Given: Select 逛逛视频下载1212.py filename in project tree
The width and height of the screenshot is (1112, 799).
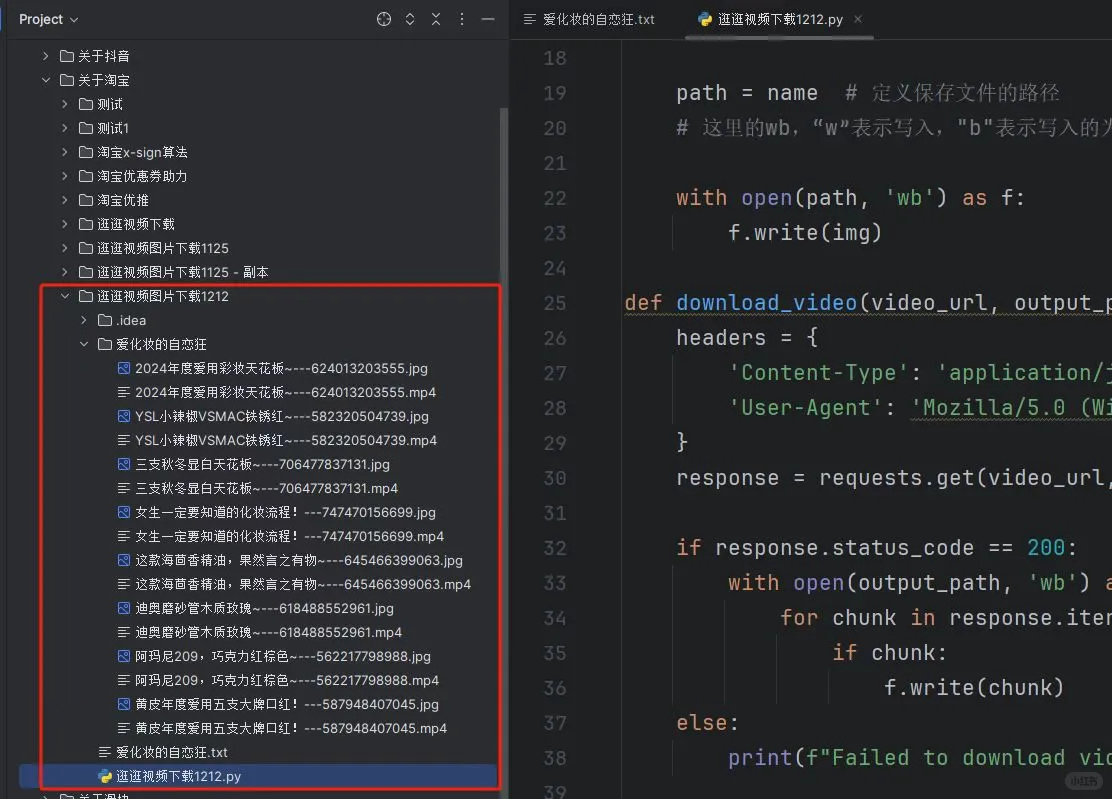Looking at the screenshot, I should [x=179, y=776].
